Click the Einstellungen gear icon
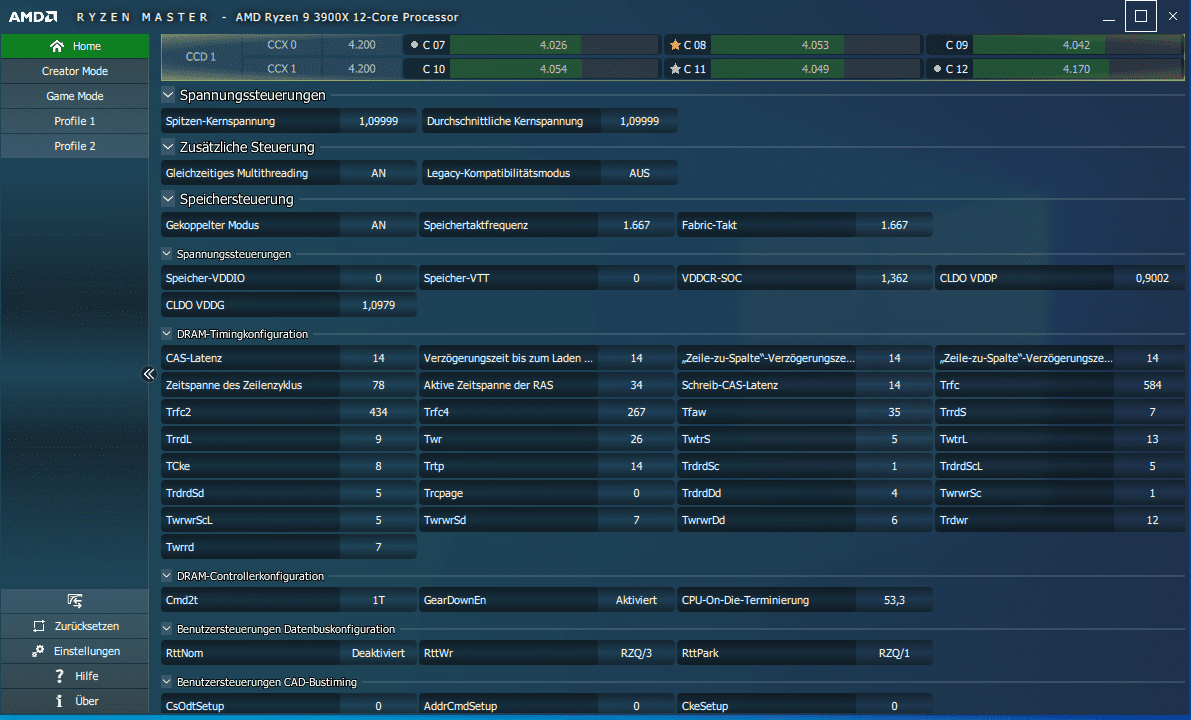Image resolution: width=1191 pixels, height=720 pixels. (38, 651)
